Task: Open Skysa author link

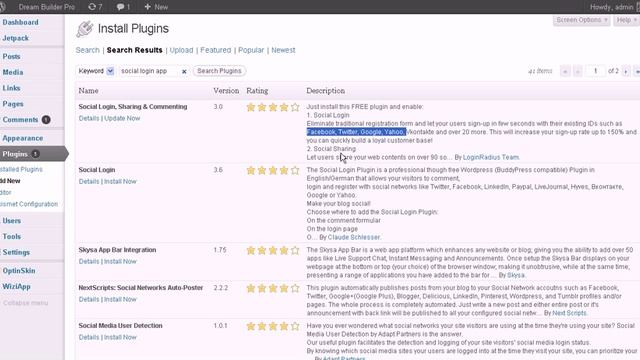Action: click(x=516, y=275)
